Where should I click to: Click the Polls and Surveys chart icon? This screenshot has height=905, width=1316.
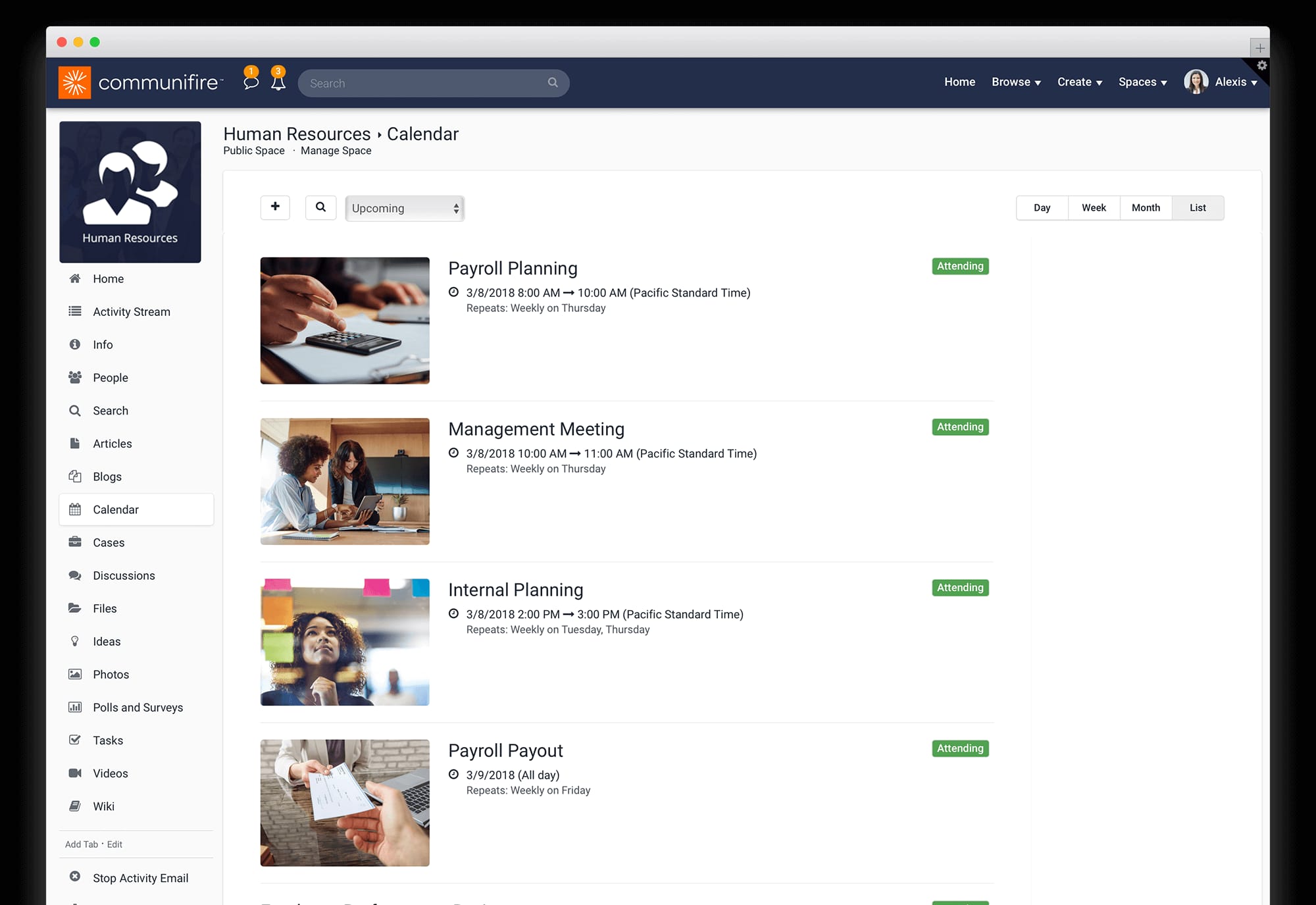[x=75, y=706]
